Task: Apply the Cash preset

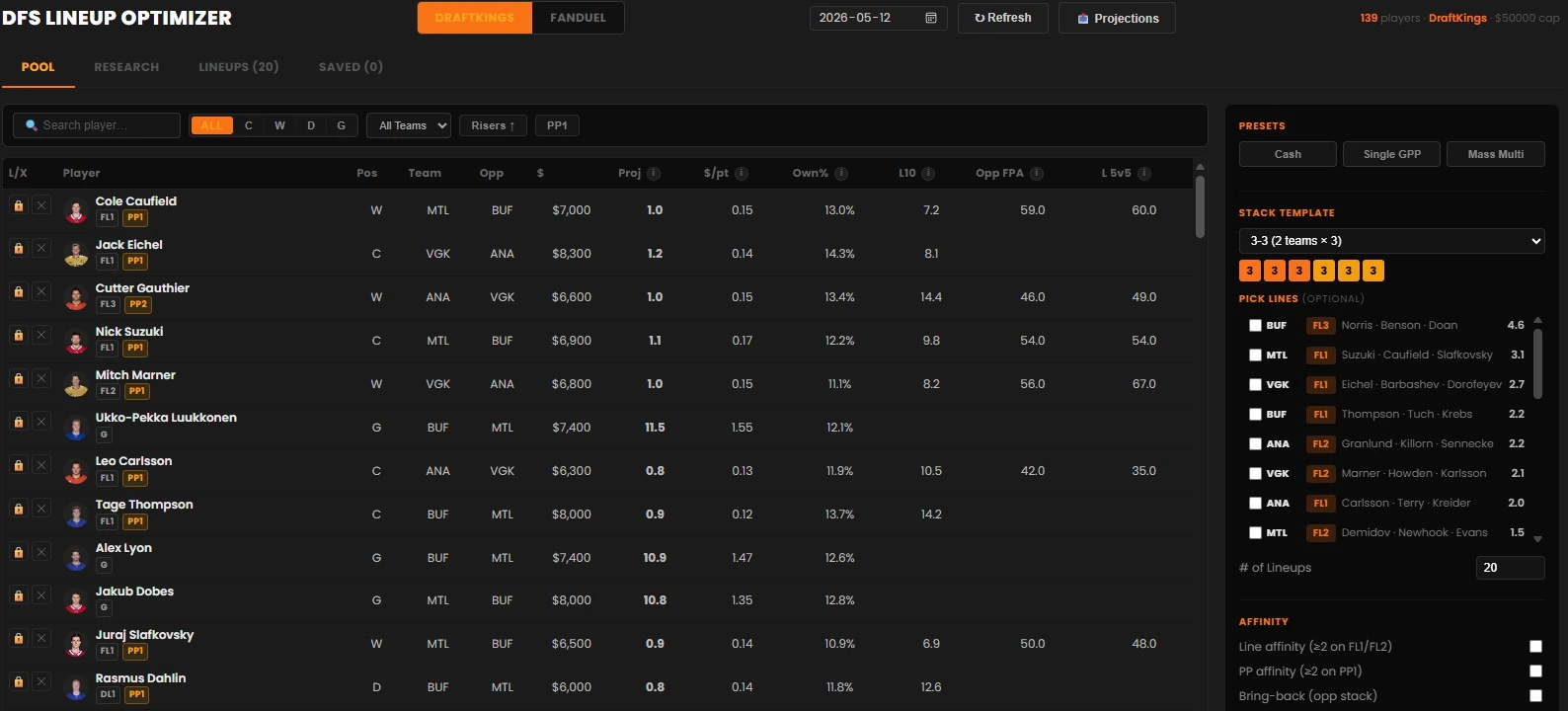Action: coord(1288,154)
